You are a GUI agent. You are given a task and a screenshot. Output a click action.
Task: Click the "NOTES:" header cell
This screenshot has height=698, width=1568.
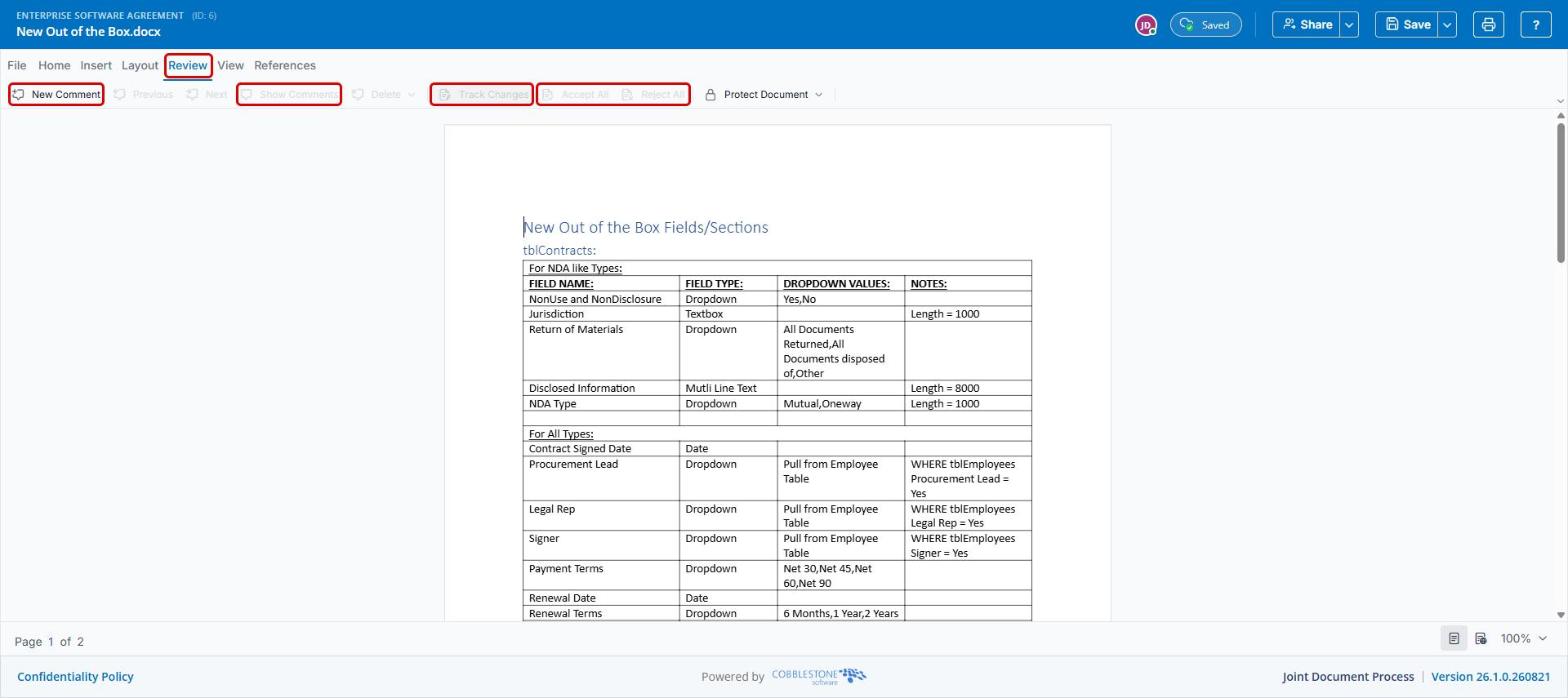pyautogui.click(x=968, y=283)
